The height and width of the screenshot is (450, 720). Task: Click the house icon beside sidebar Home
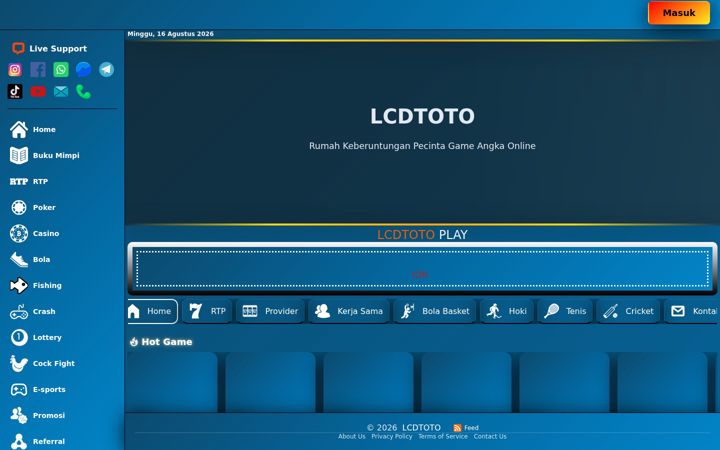[19, 129]
